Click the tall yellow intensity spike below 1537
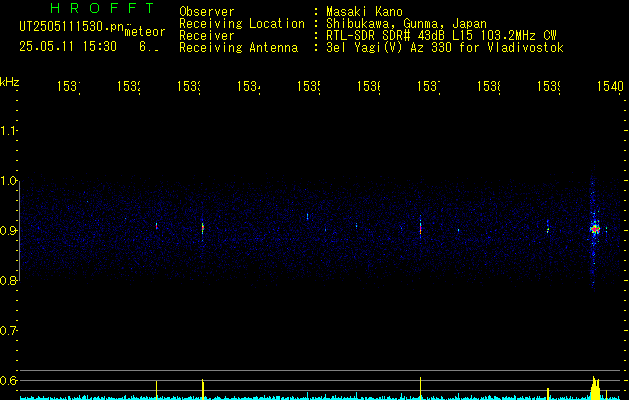Viewport: 629px width, 400px height. pos(420,388)
